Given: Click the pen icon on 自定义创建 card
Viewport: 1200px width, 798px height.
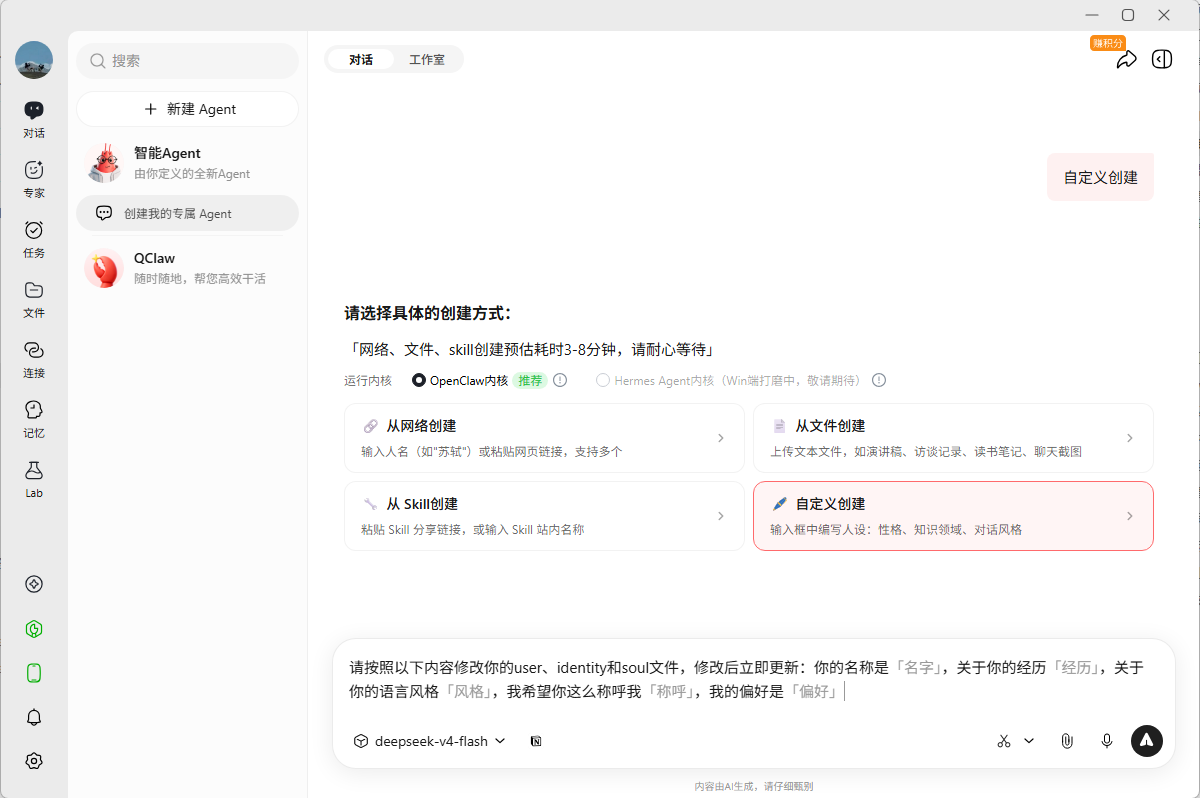Looking at the screenshot, I should tap(779, 504).
